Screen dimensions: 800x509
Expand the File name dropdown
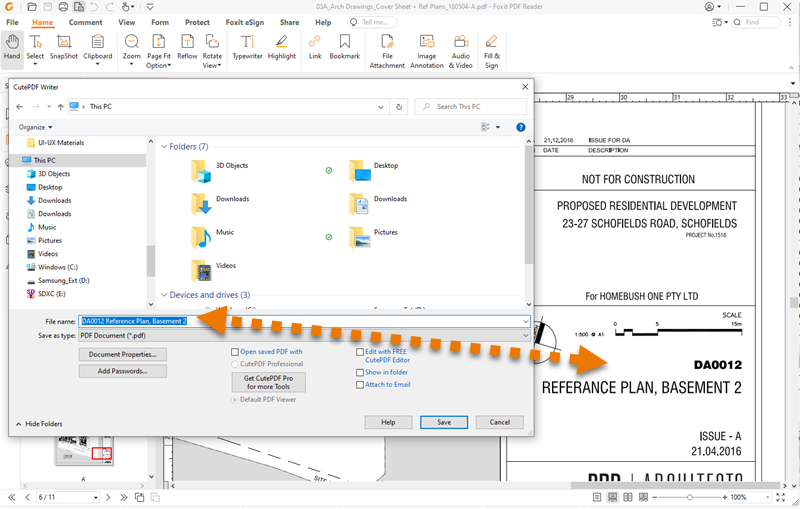pyautogui.click(x=526, y=321)
